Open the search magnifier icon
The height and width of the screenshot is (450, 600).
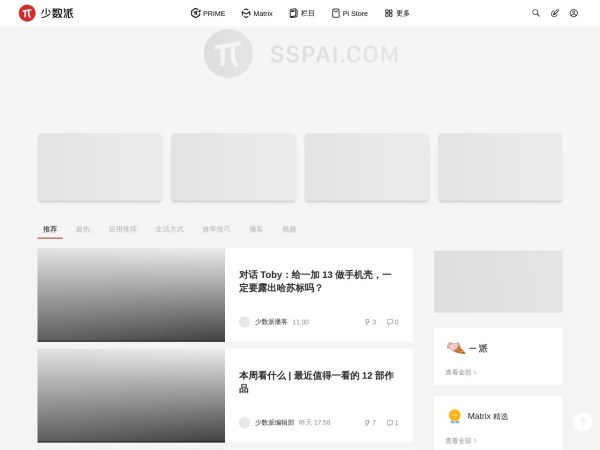click(536, 13)
